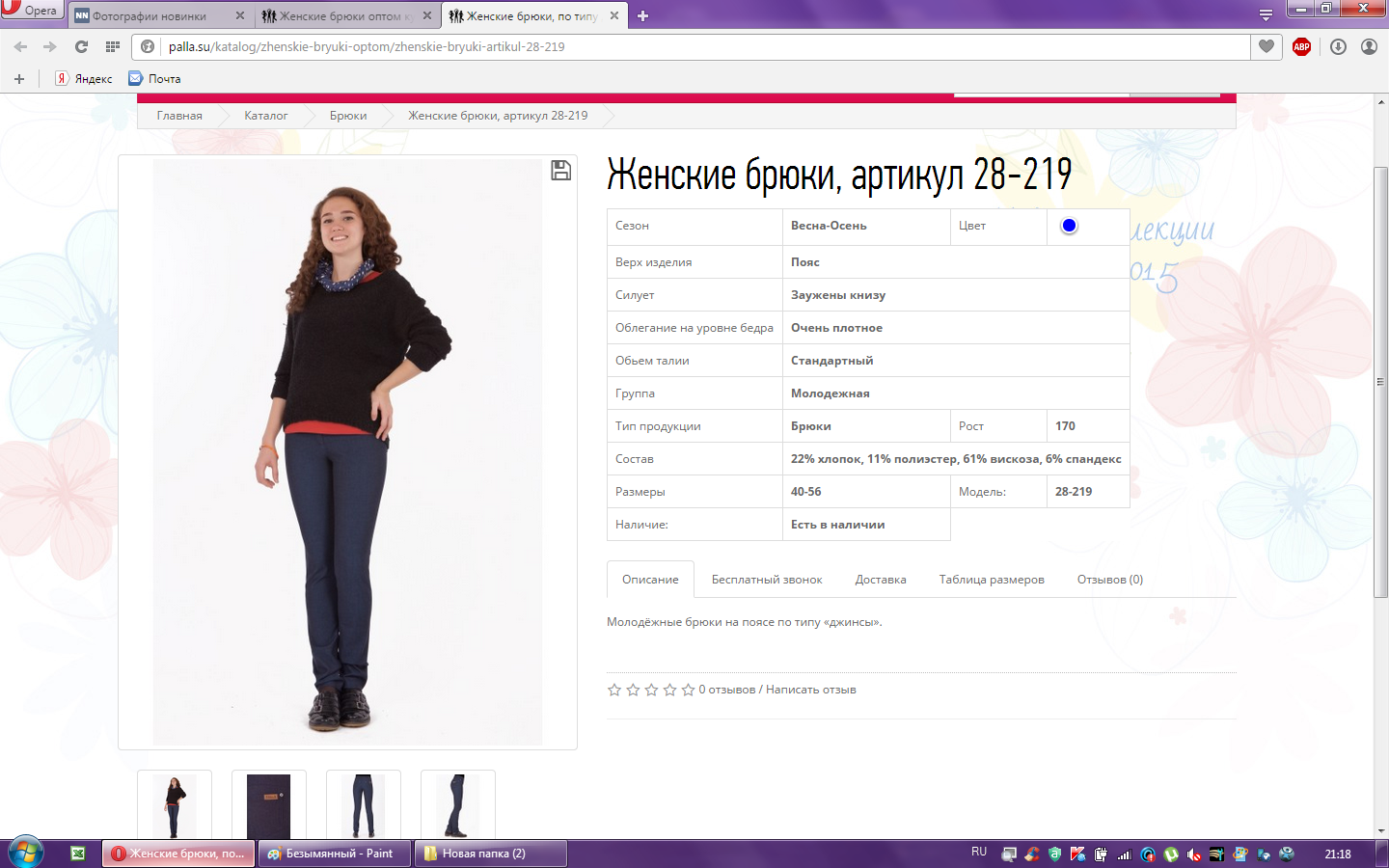
Task: Click the page vertical scrollbar
Action: pyautogui.click(x=1381, y=382)
